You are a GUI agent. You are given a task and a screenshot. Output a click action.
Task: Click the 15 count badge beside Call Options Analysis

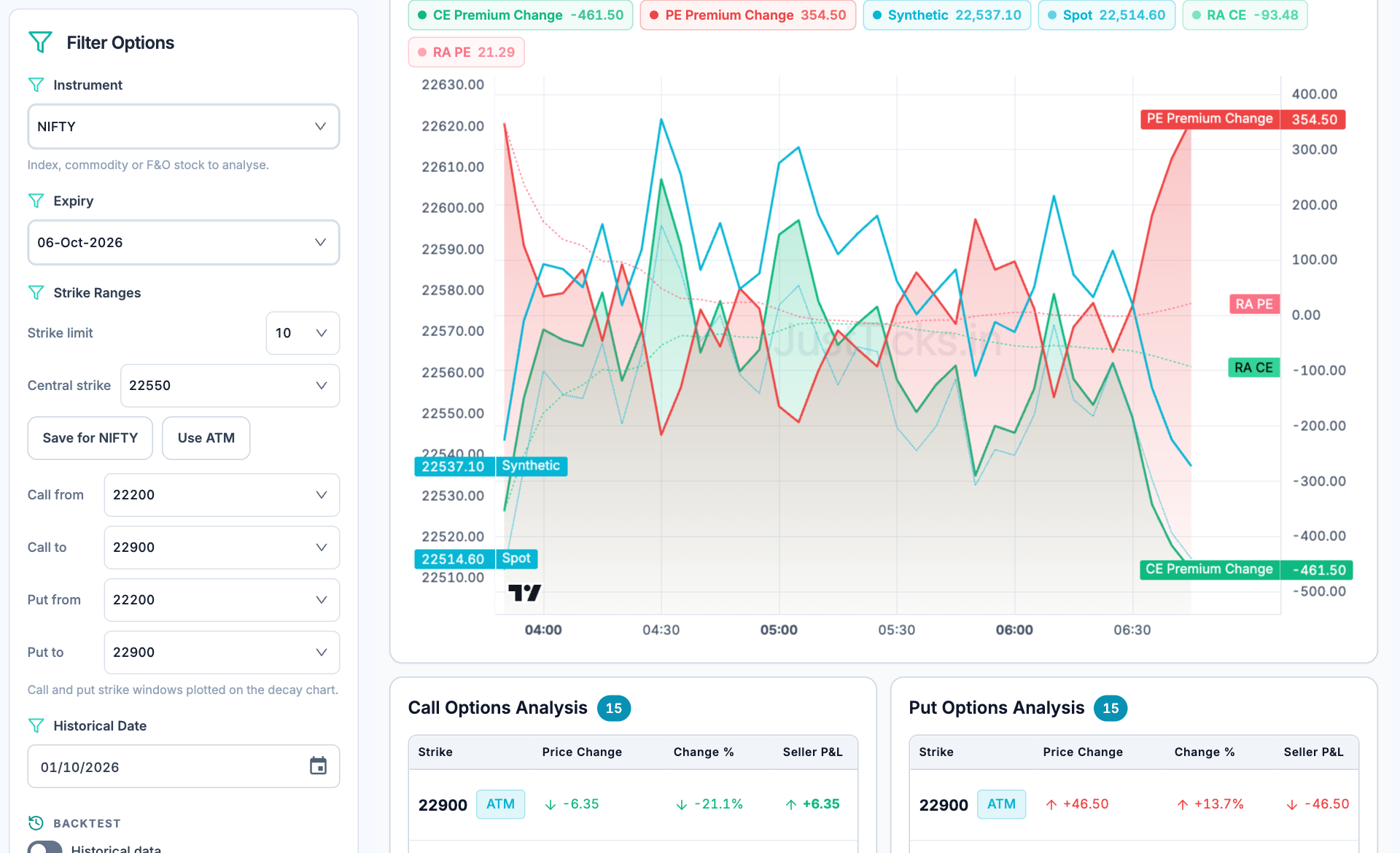614,708
